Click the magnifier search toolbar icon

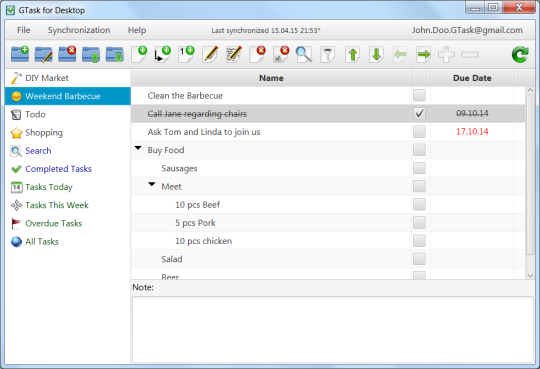[x=304, y=54]
